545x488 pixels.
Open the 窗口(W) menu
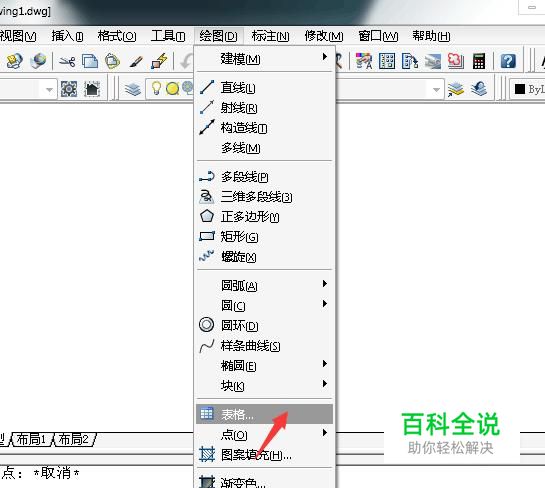[378, 36]
